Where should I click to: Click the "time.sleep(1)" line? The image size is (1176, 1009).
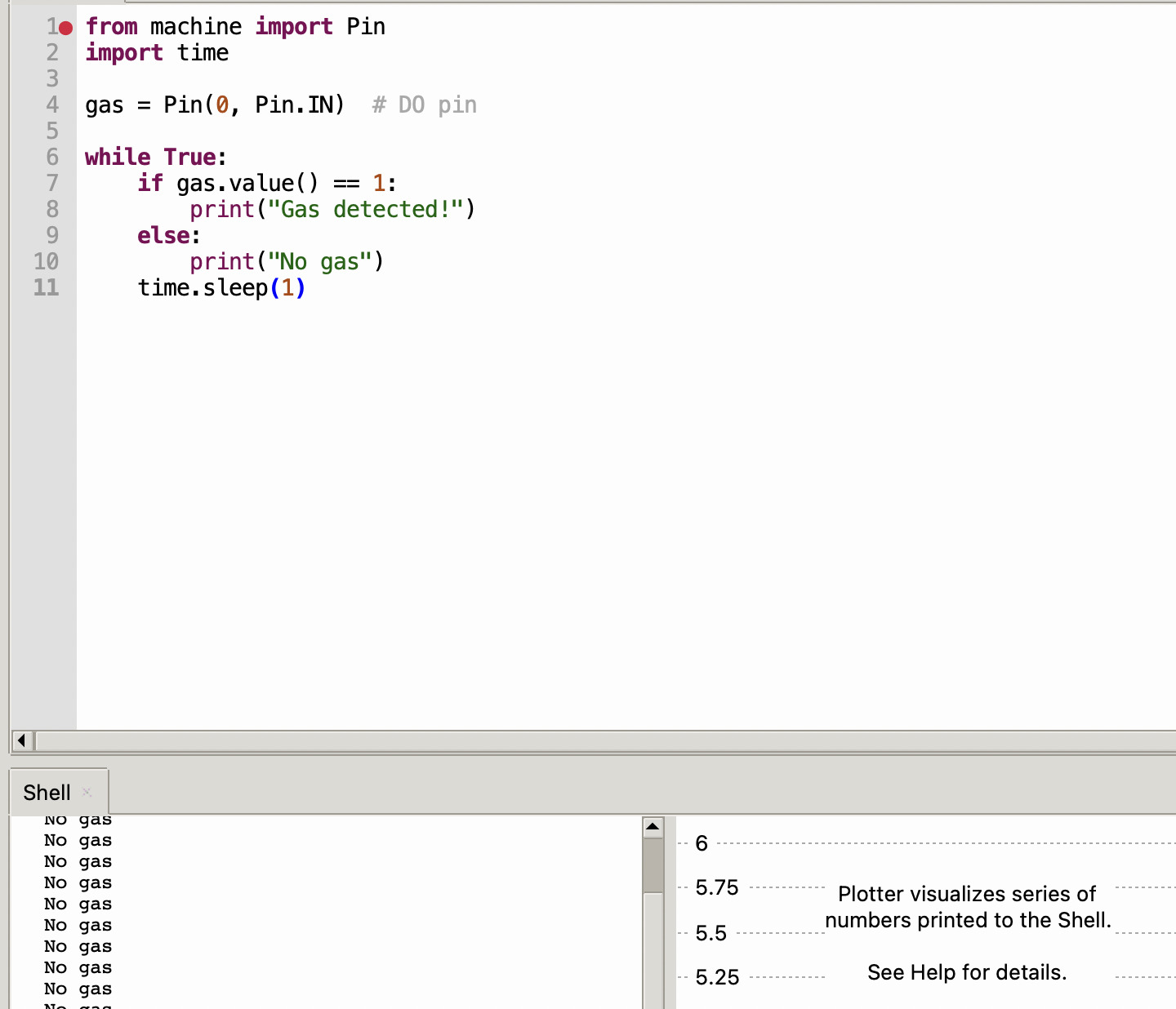[221, 288]
